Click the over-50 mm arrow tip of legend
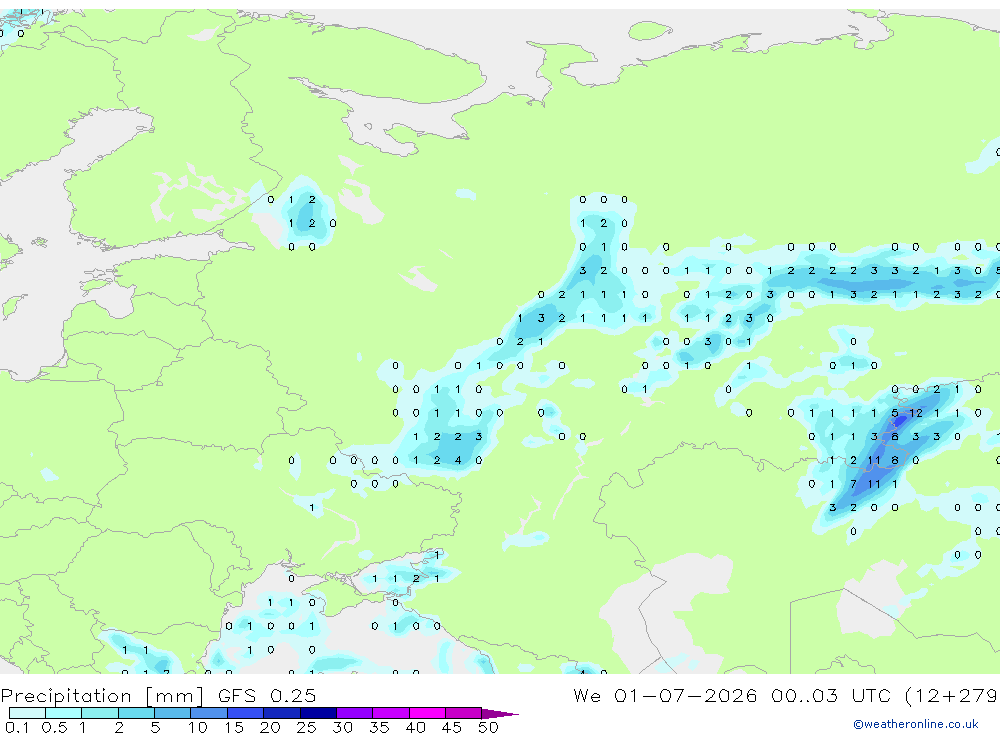The width and height of the screenshot is (1000, 733). 500,713
